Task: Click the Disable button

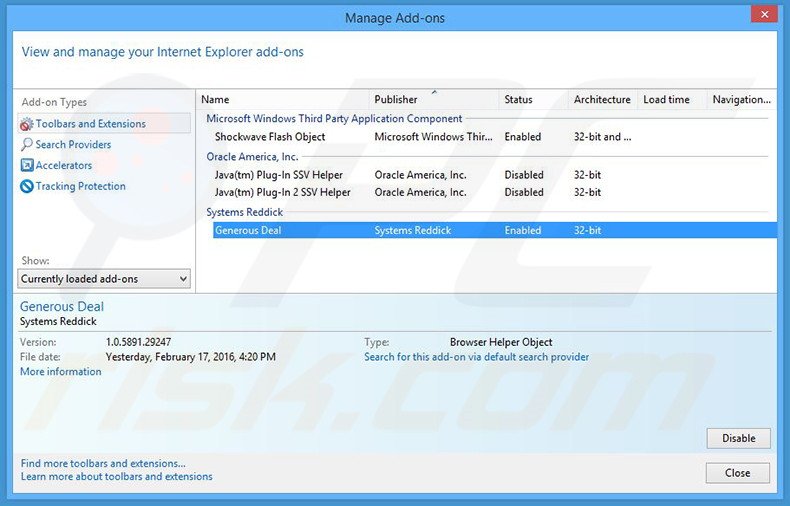Action: 739,438
